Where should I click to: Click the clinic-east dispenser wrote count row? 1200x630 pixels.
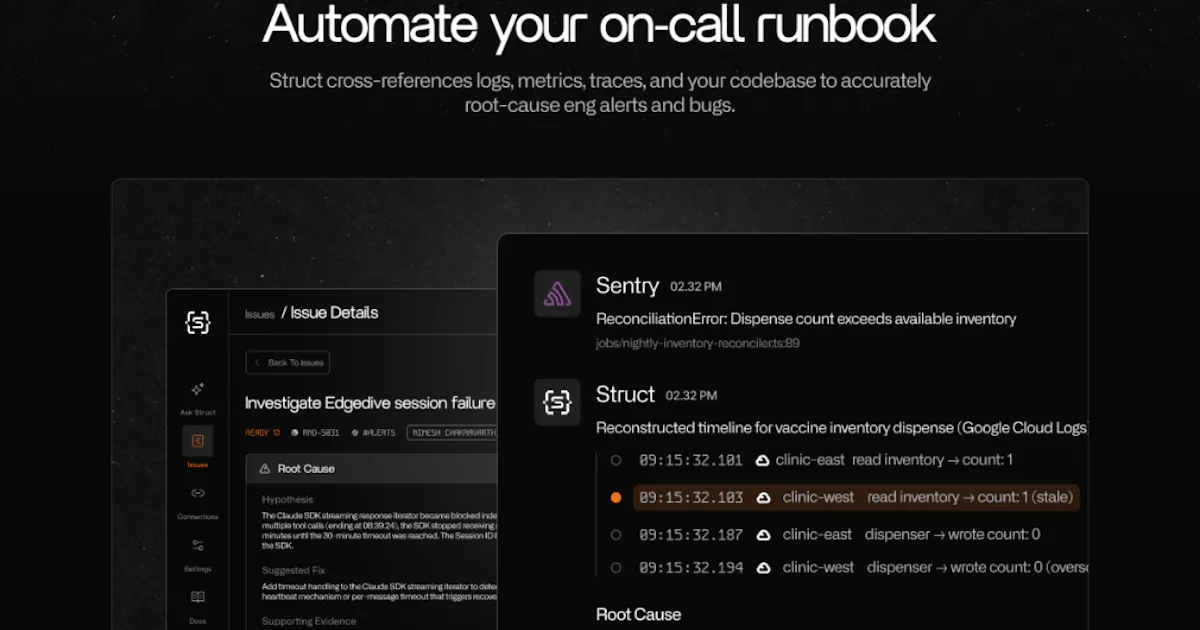[840, 535]
